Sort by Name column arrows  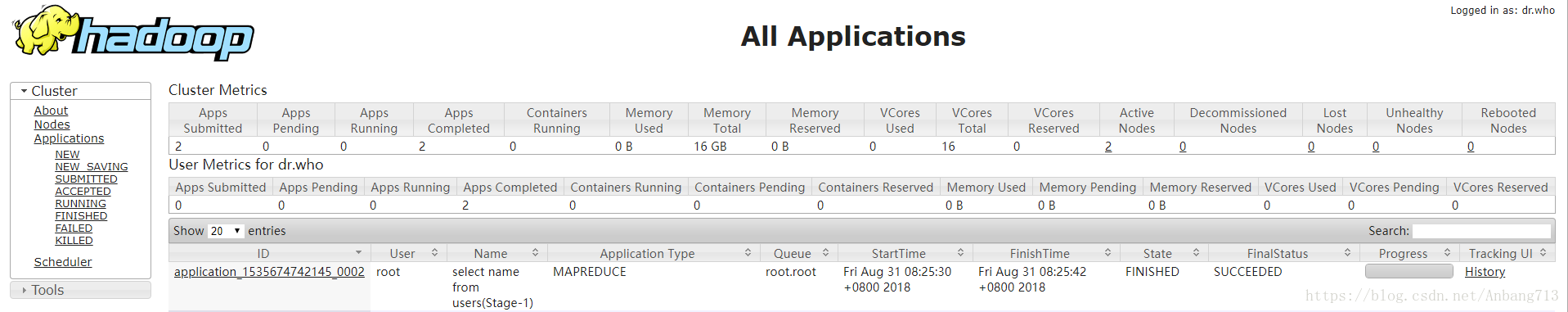535,253
